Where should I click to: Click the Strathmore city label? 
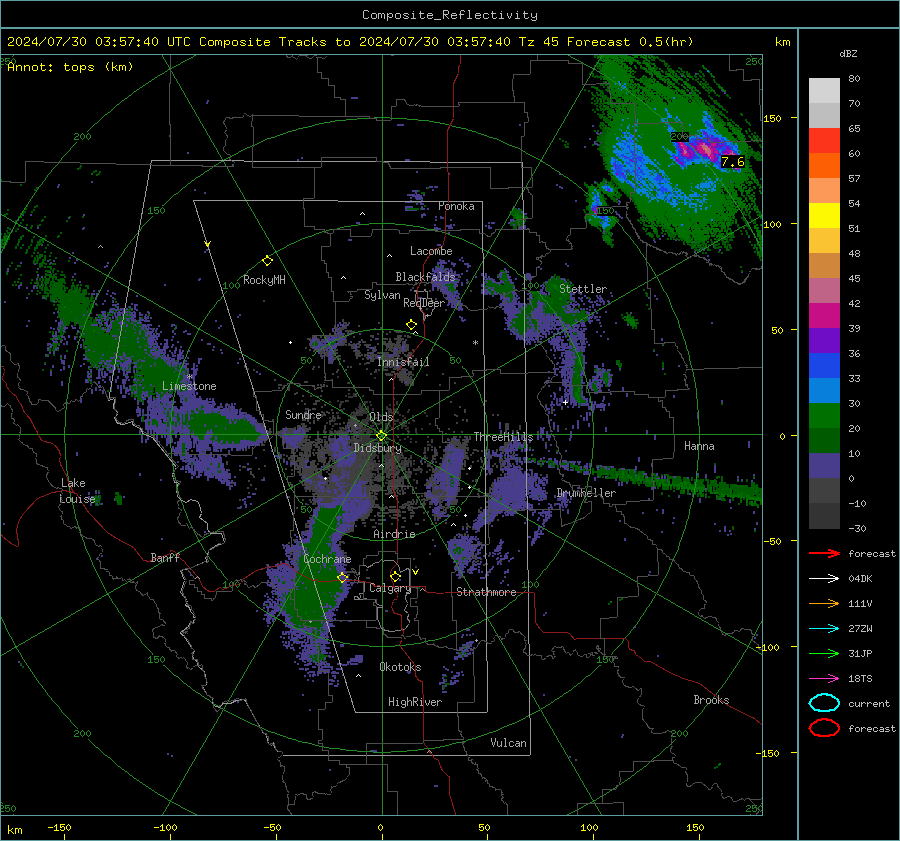(486, 592)
